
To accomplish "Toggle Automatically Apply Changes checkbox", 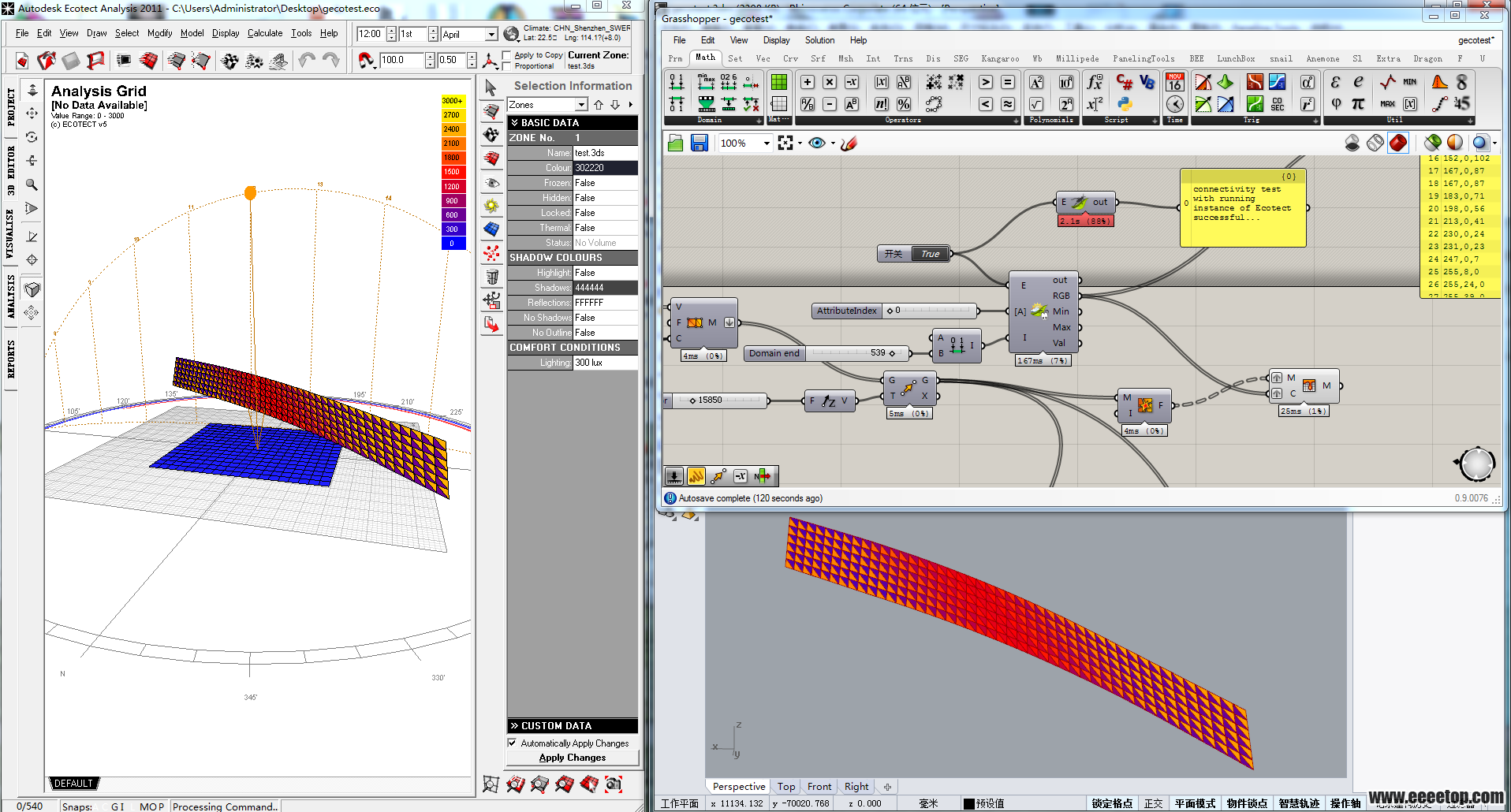I will tap(513, 743).
